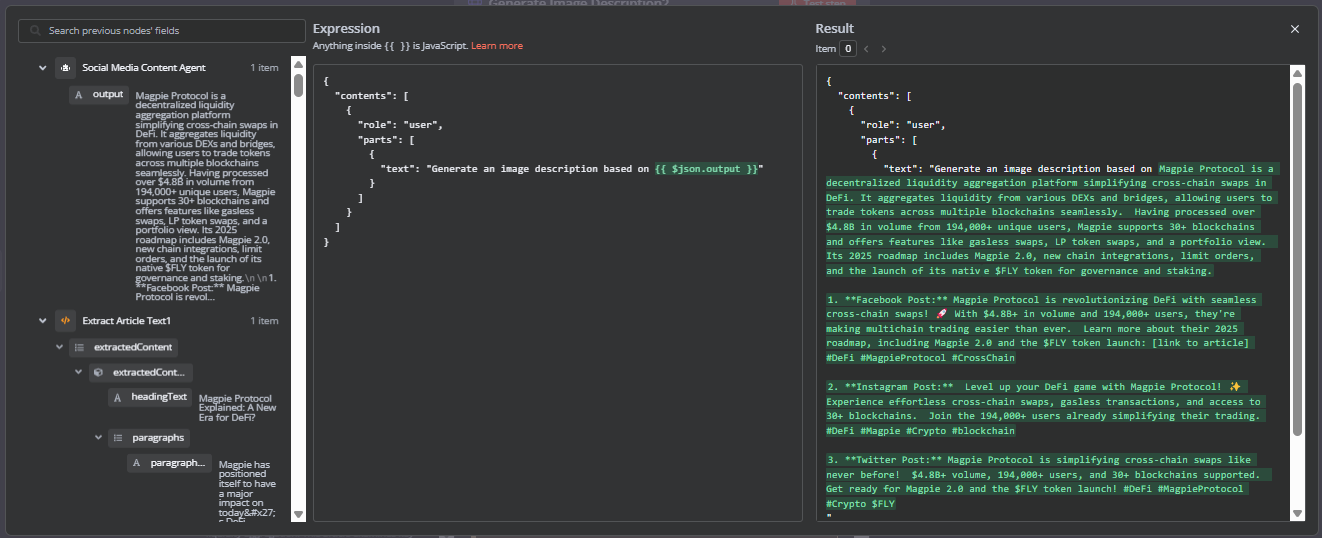Click the Extract Article Text1 code icon

pyautogui.click(x=65, y=321)
